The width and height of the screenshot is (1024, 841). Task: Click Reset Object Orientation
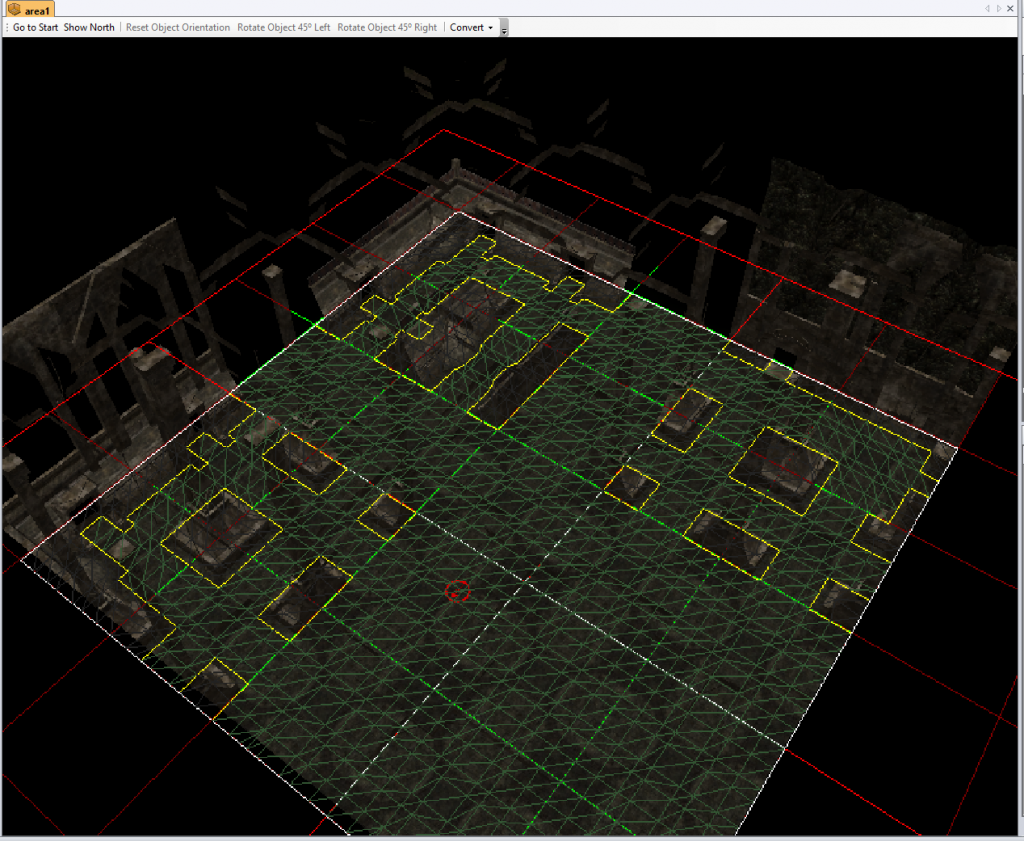tap(177, 27)
